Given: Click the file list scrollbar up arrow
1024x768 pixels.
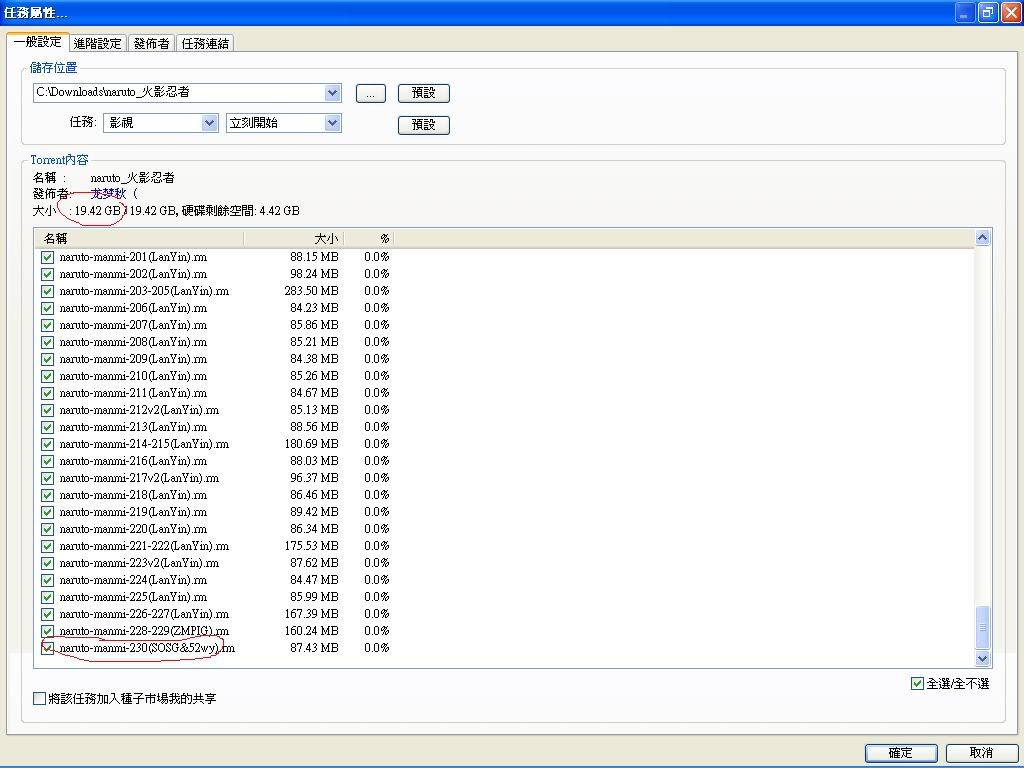Looking at the screenshot, I should tap(982, 238).
